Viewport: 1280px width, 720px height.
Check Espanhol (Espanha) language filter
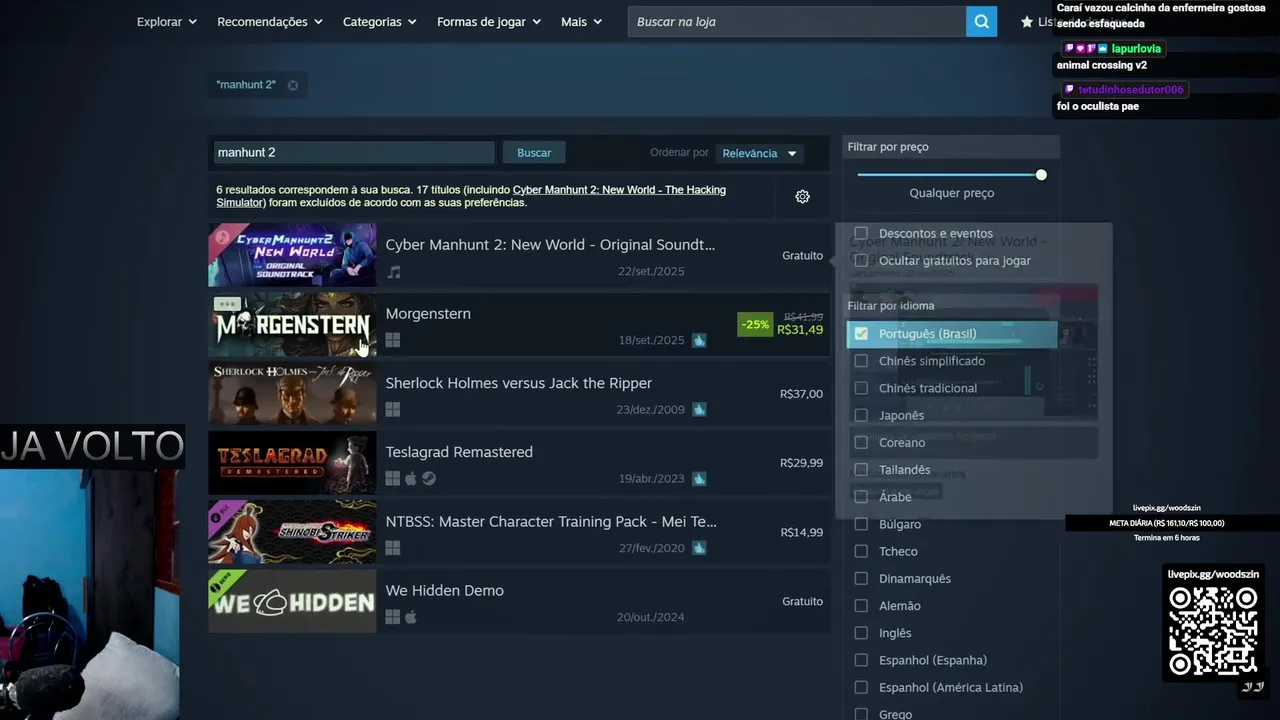click(861, 660)
